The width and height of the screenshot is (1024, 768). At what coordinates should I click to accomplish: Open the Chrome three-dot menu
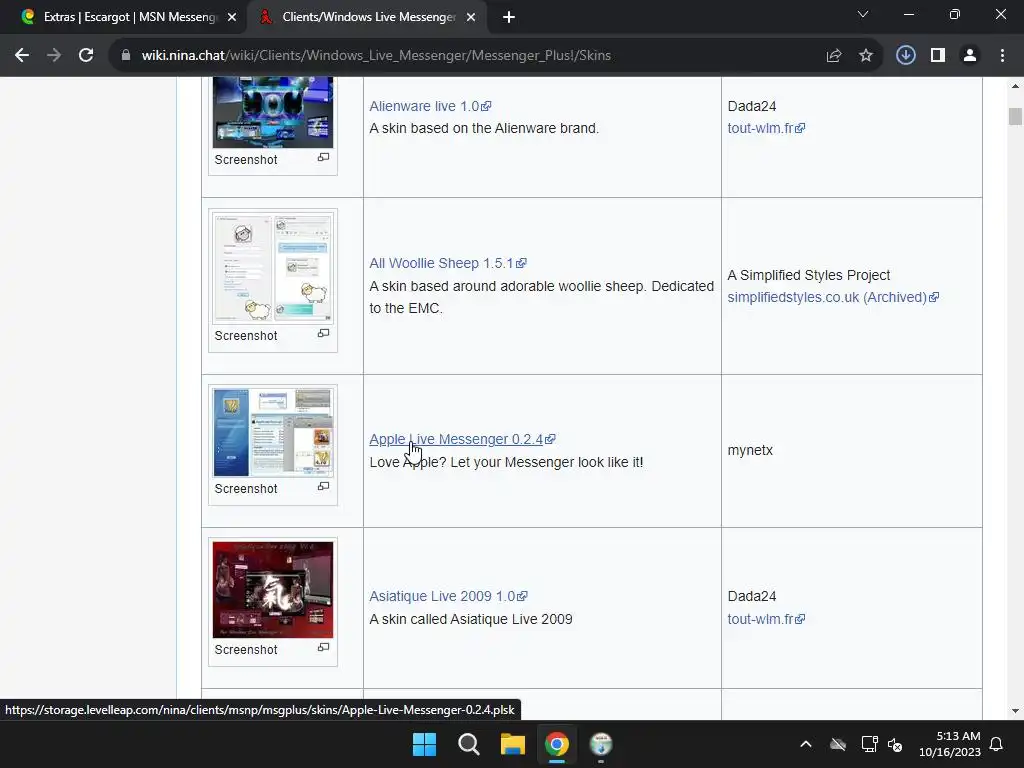click(x=1002, y=56)
